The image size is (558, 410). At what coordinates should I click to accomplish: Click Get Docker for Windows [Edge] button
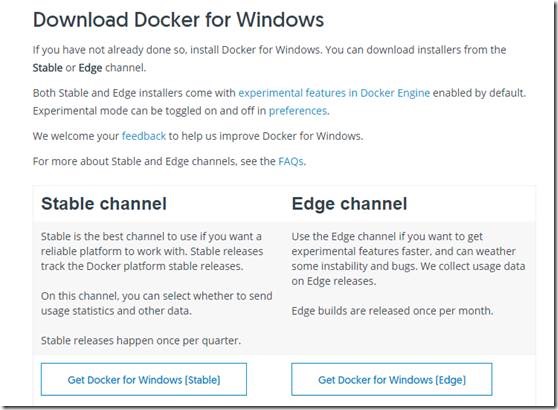pos(392,379)
